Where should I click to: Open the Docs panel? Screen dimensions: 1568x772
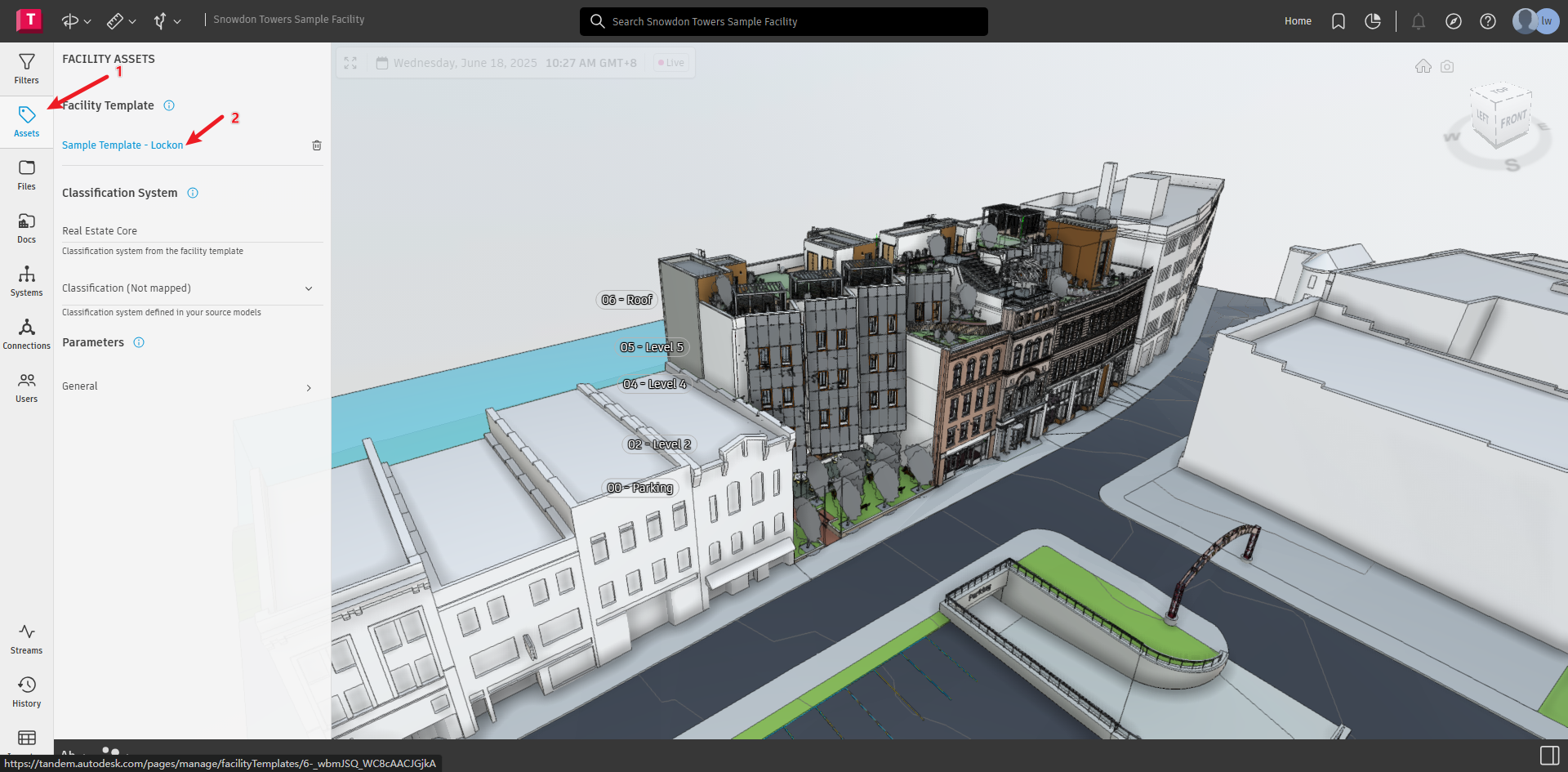click(26, 228)
